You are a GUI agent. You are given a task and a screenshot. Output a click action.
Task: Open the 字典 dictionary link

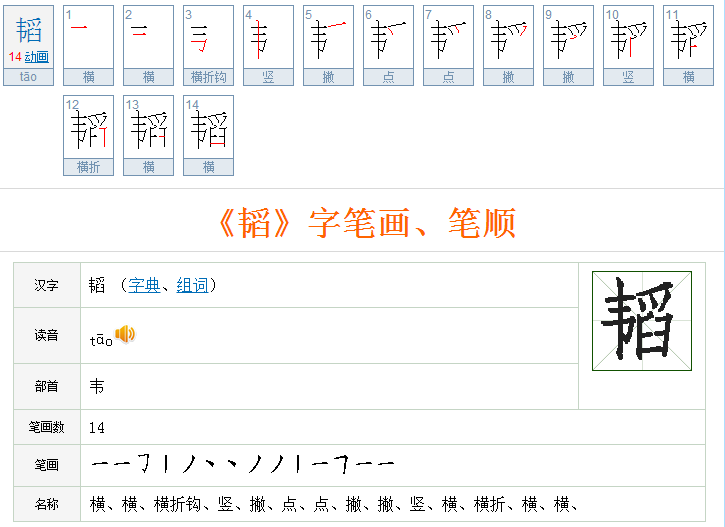[144, 285]
